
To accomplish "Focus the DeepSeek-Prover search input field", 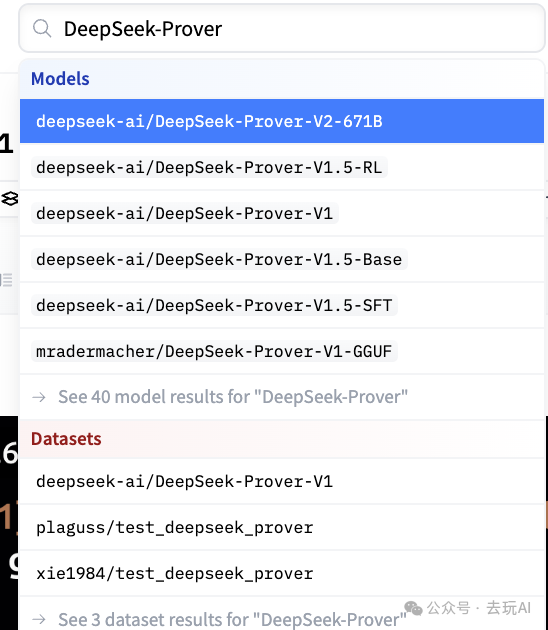I will [x=282, y=29].
